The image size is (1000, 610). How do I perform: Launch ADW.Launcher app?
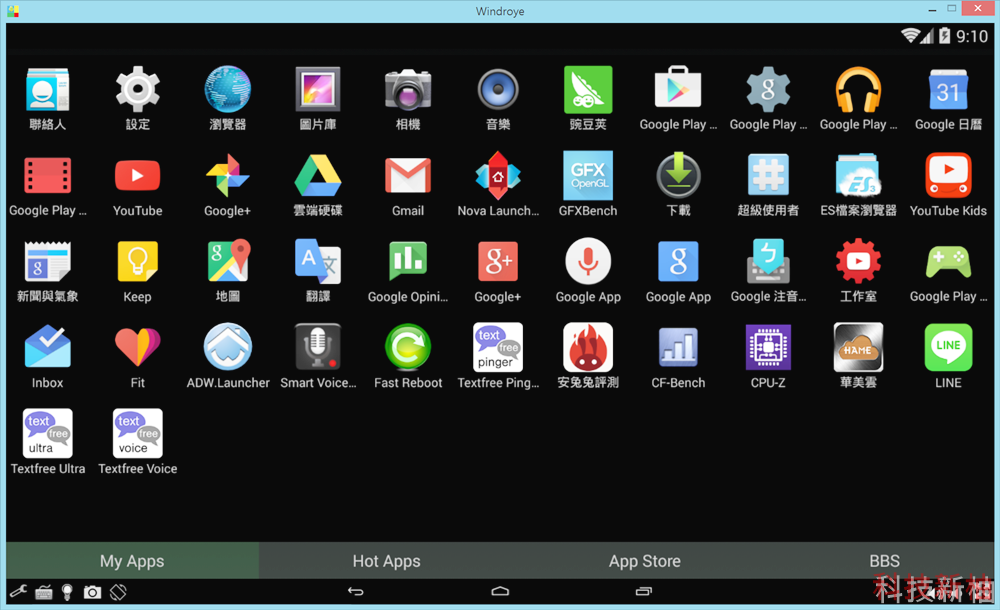pos(228,347)
